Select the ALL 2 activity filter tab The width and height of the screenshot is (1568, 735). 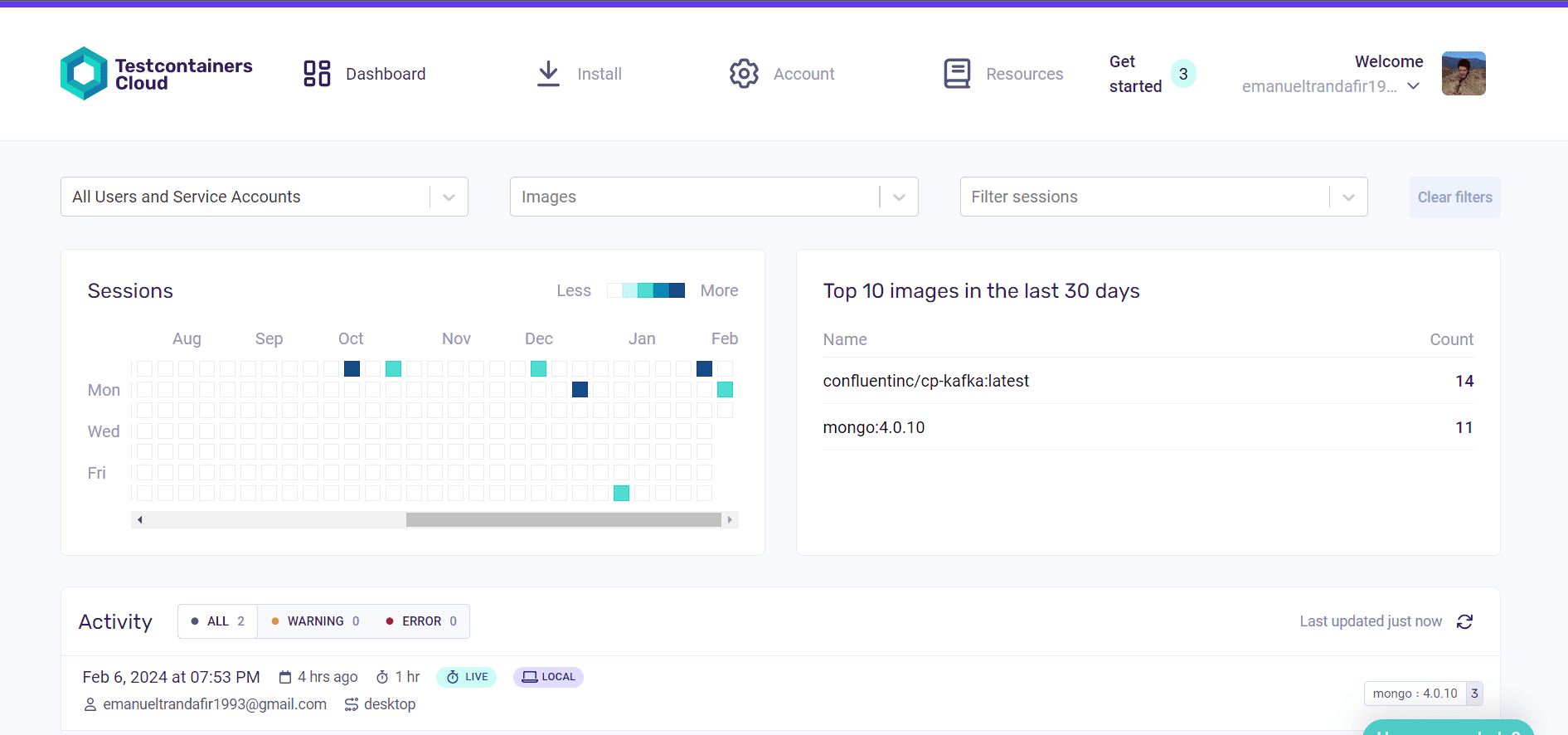click(x=218, y=621)
